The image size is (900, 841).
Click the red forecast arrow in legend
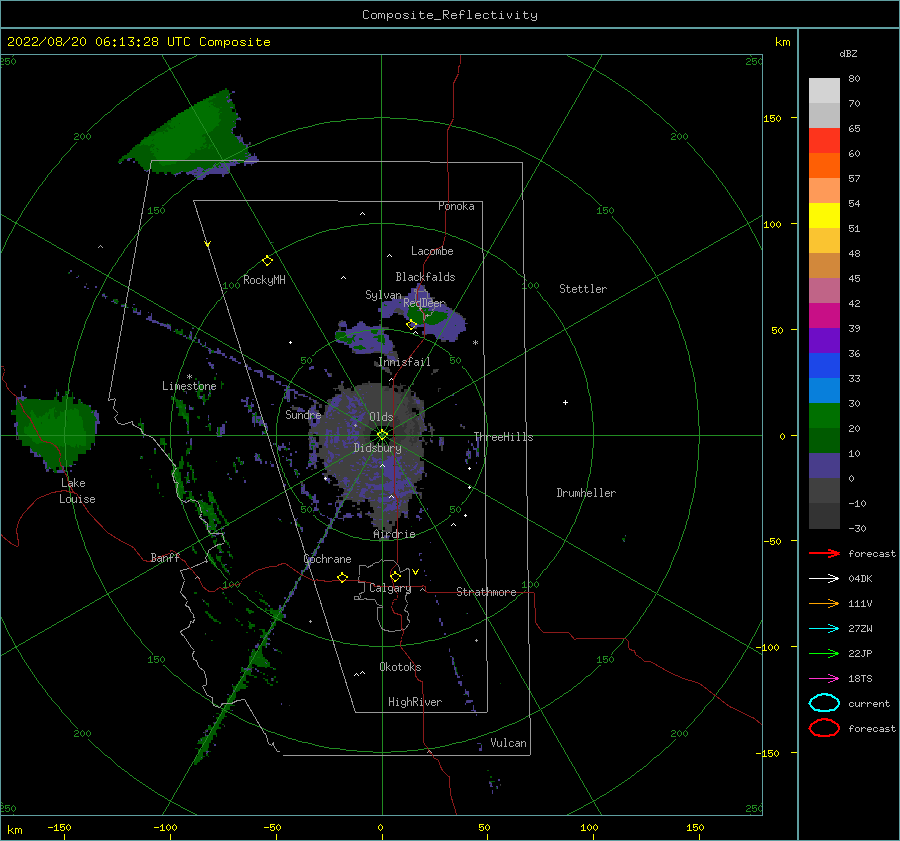pyautogui.click(x=824, y=553)
